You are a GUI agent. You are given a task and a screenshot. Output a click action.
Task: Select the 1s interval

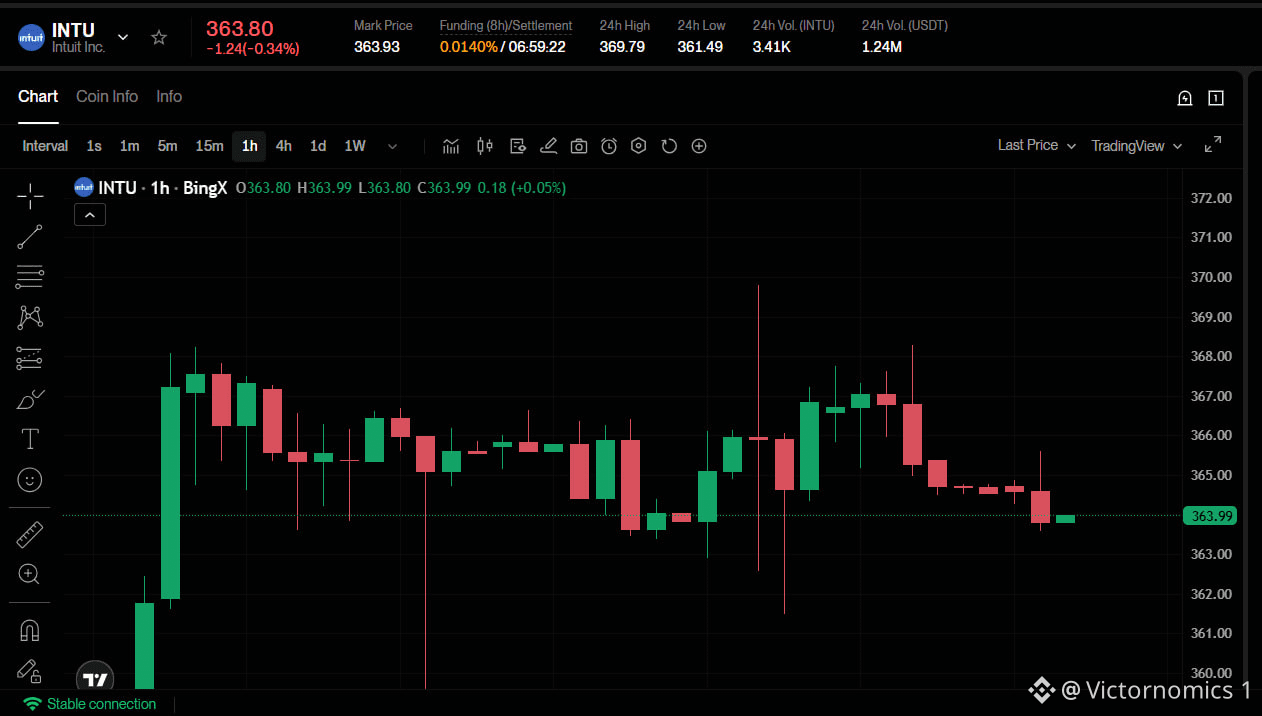[94, 146]
